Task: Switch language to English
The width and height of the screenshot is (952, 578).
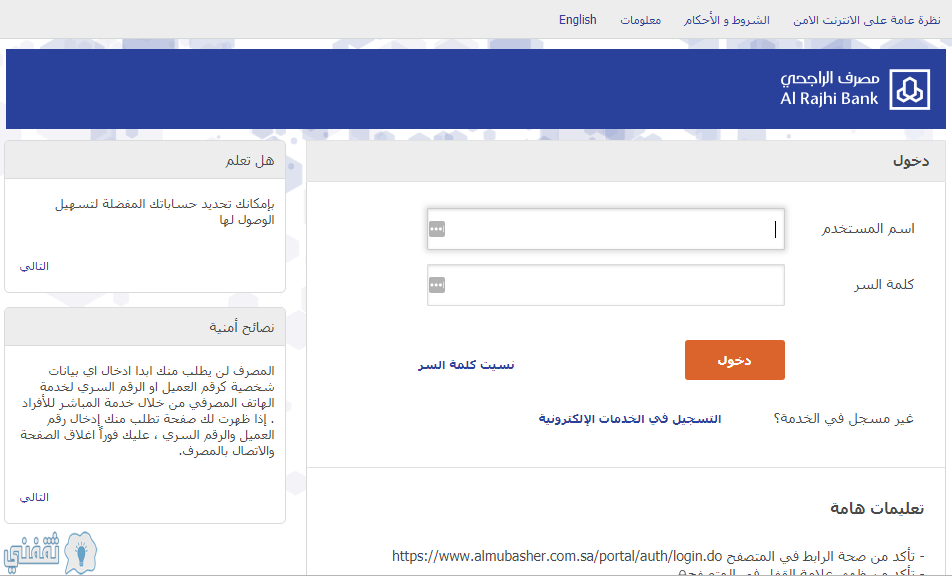Action: pos(577,20)
